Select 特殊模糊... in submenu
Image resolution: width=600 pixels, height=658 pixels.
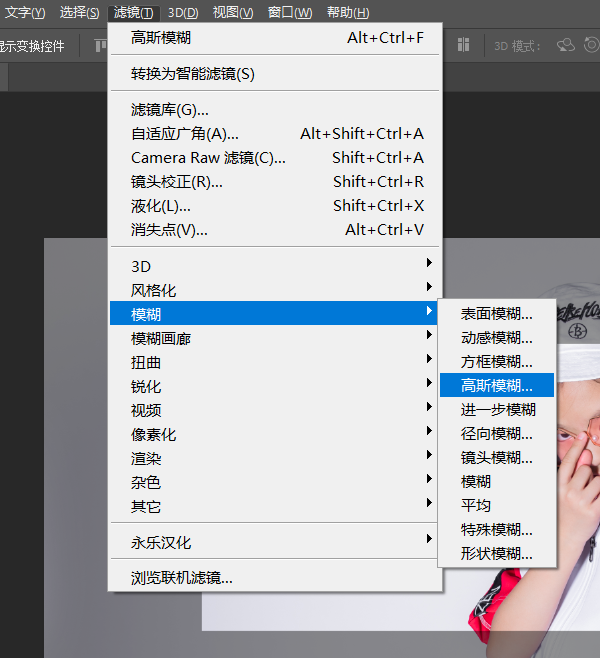coord(497,530)
